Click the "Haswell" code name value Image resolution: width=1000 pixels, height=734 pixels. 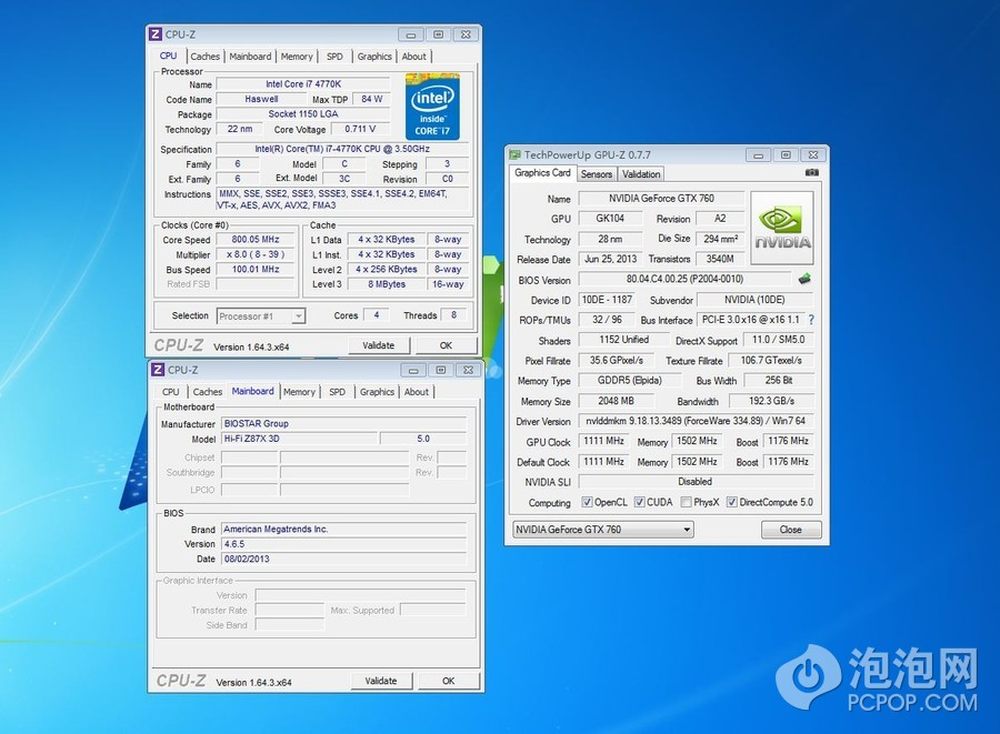(x=261, y=99)
